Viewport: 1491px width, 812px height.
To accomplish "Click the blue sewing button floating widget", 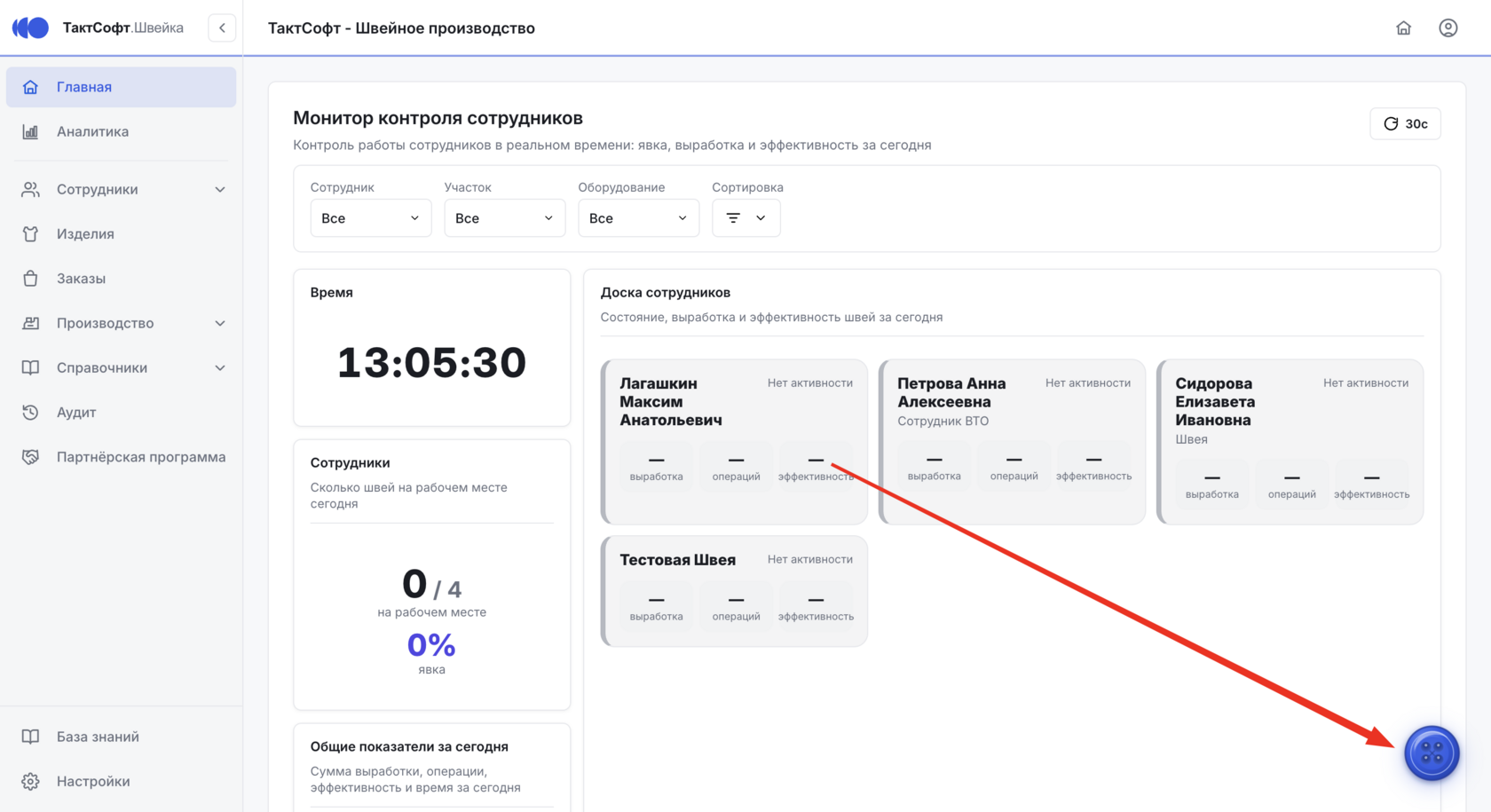I will click(x=1432, y=753).
